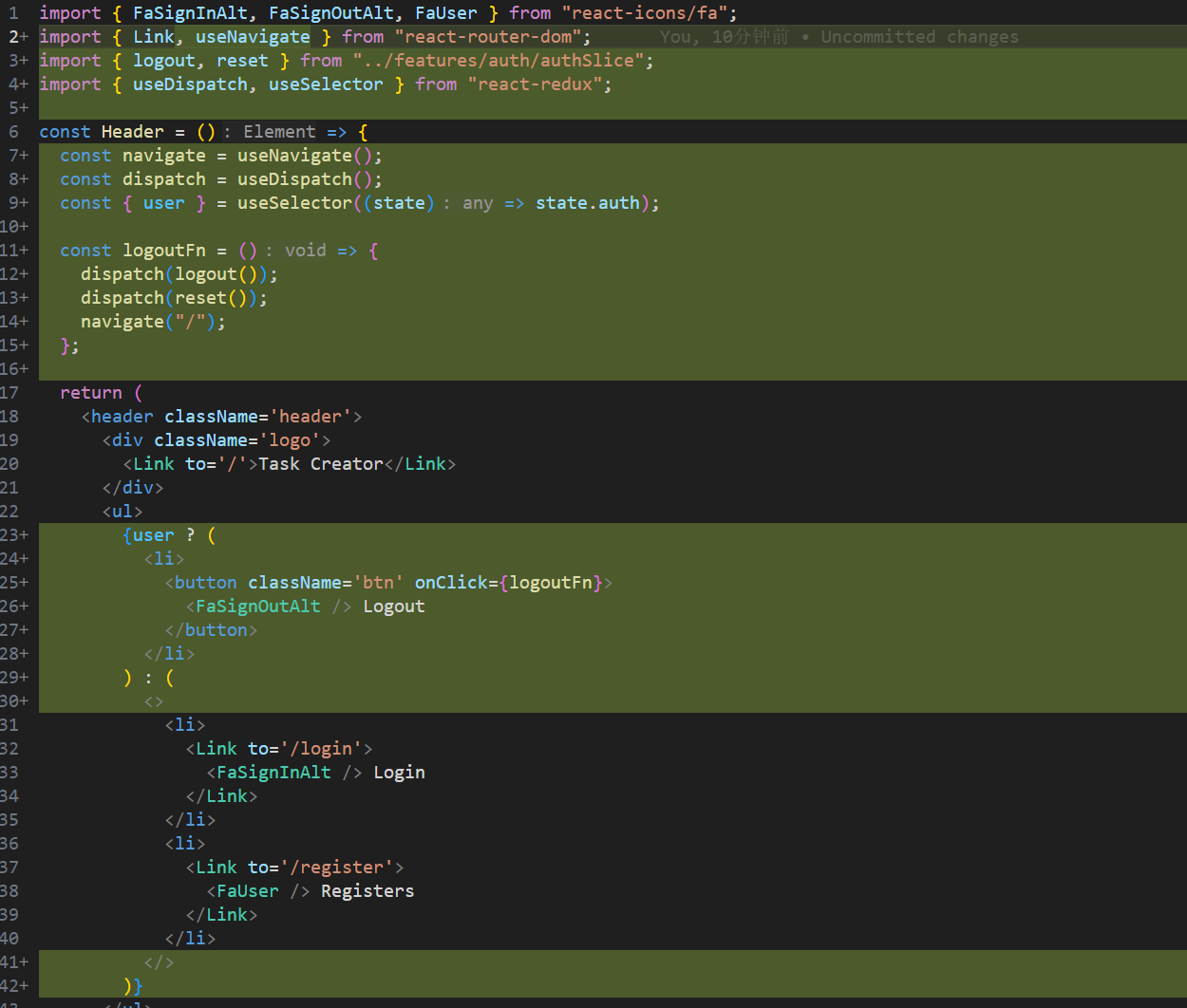
Task: Click the 'header' className value
Action: point(311,417)
